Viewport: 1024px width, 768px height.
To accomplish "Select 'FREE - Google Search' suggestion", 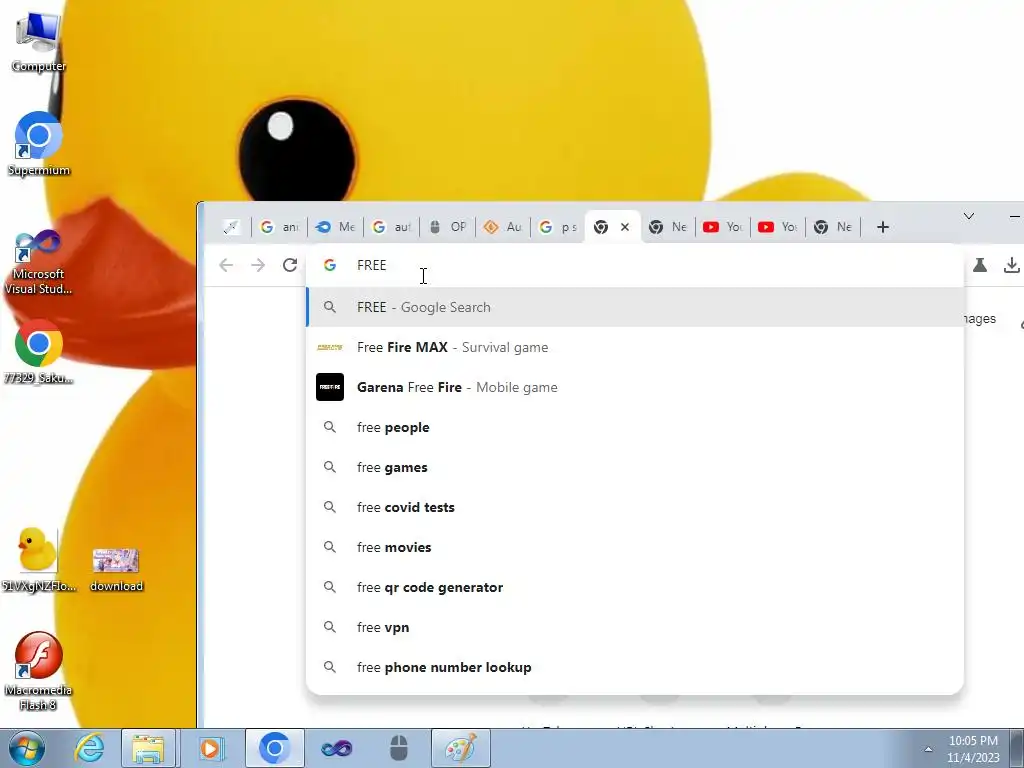I will 635,307.
